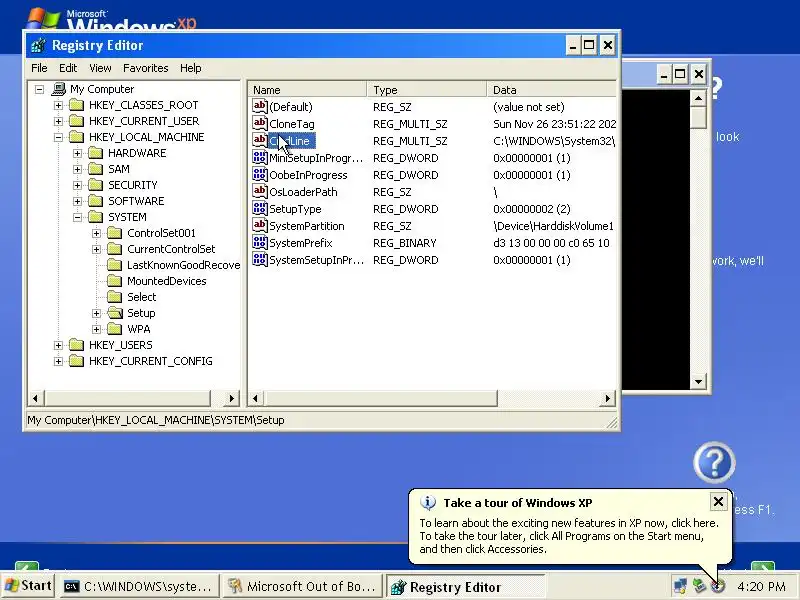Click the values pane horizontal scrollbar thumb
800x600 pixels.
(380, 398)
